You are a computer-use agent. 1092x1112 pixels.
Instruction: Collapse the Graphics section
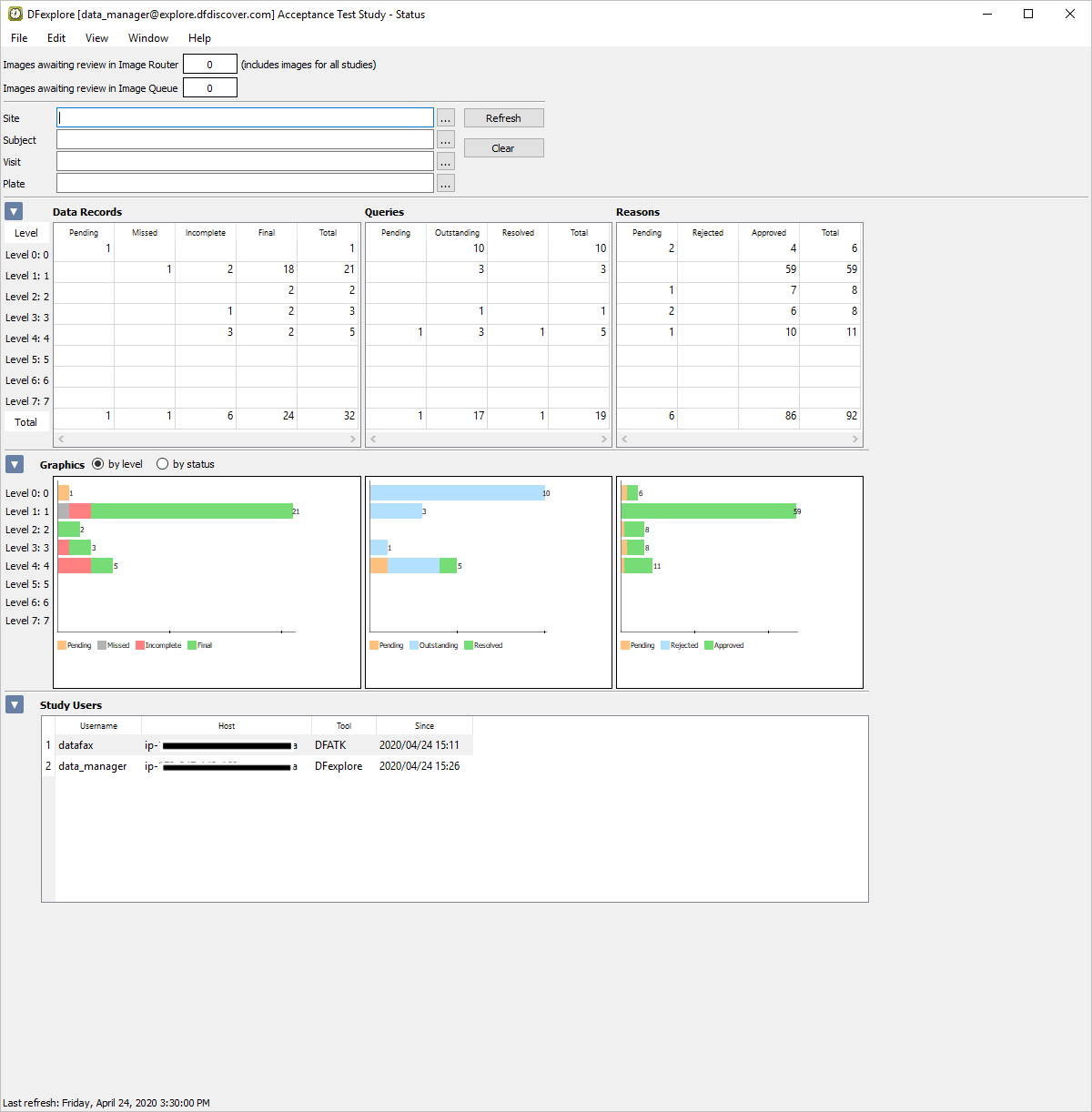tap(14, 464)
